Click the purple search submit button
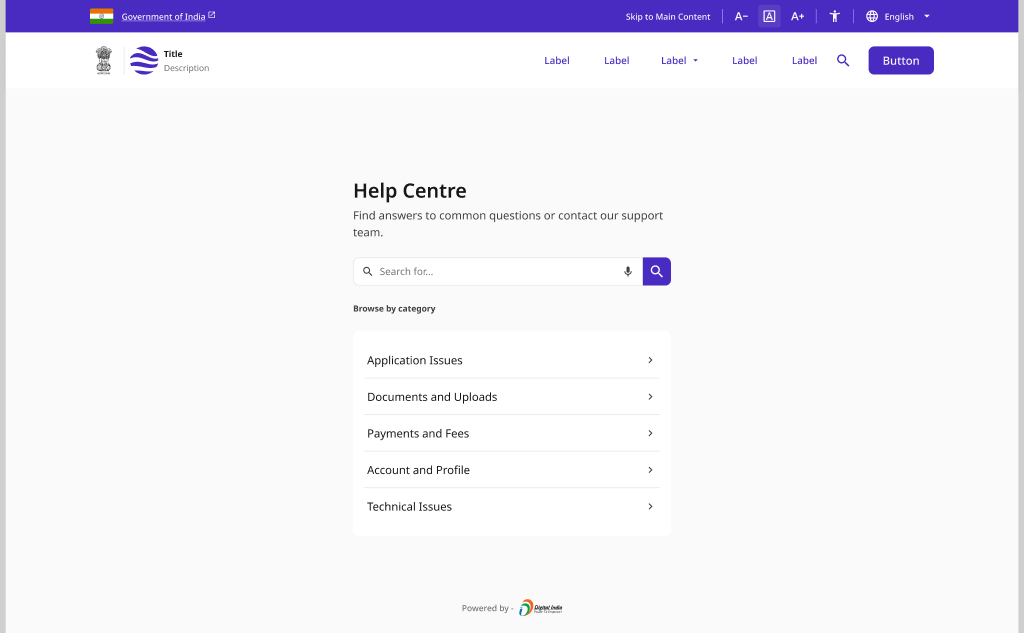This screenshot has width=1024, height=633. point(656,271)
